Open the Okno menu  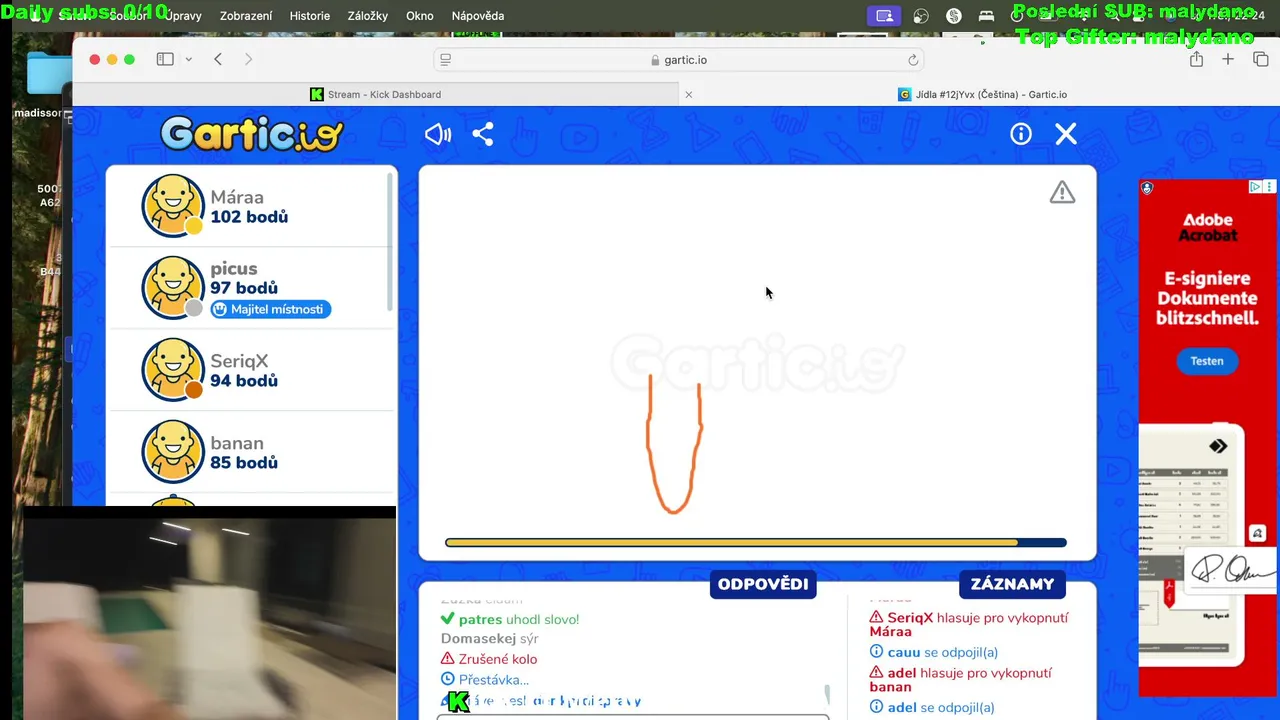[x=420, y=16]
